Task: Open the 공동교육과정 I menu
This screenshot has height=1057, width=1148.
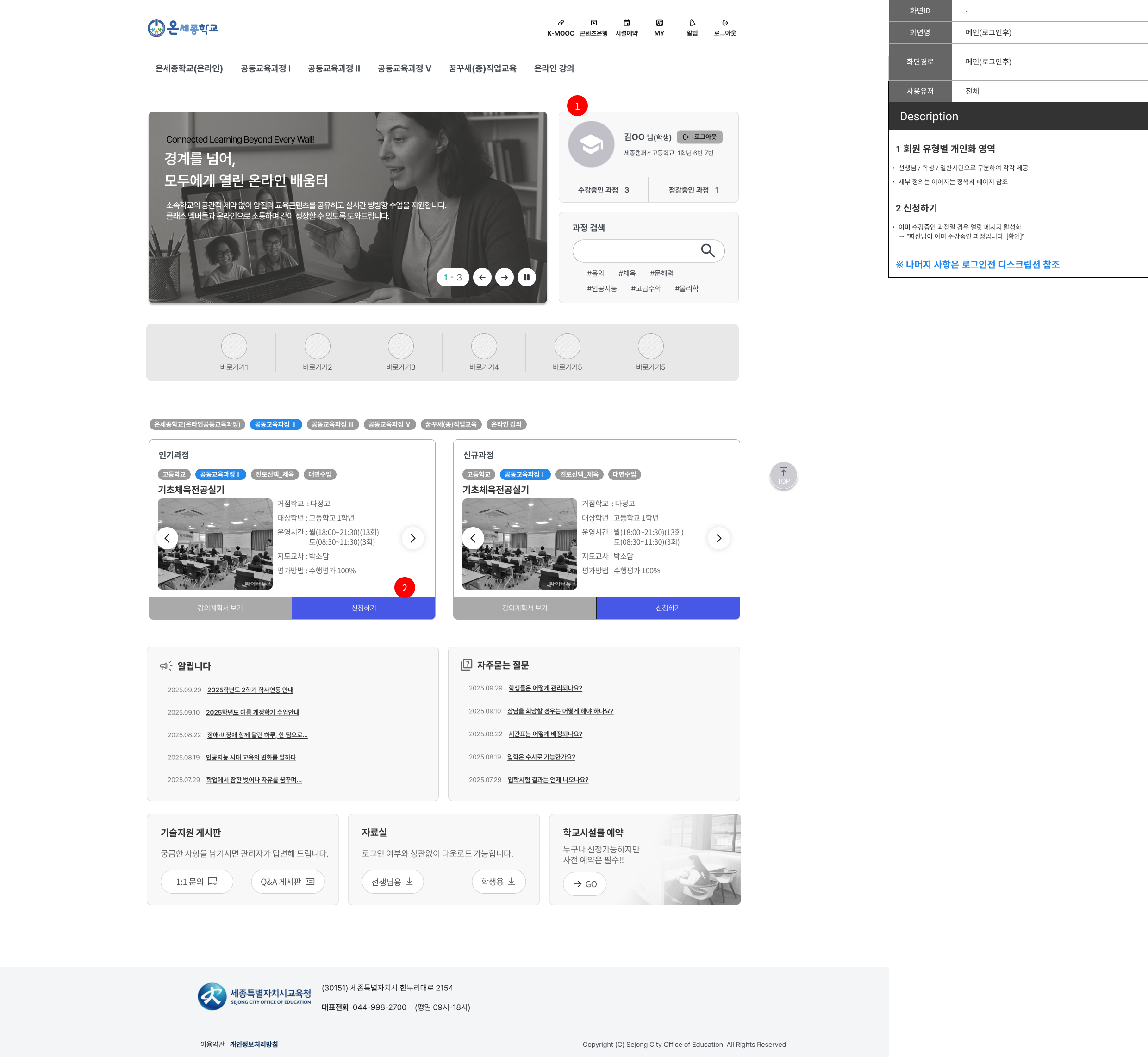Action: (265, 68)
